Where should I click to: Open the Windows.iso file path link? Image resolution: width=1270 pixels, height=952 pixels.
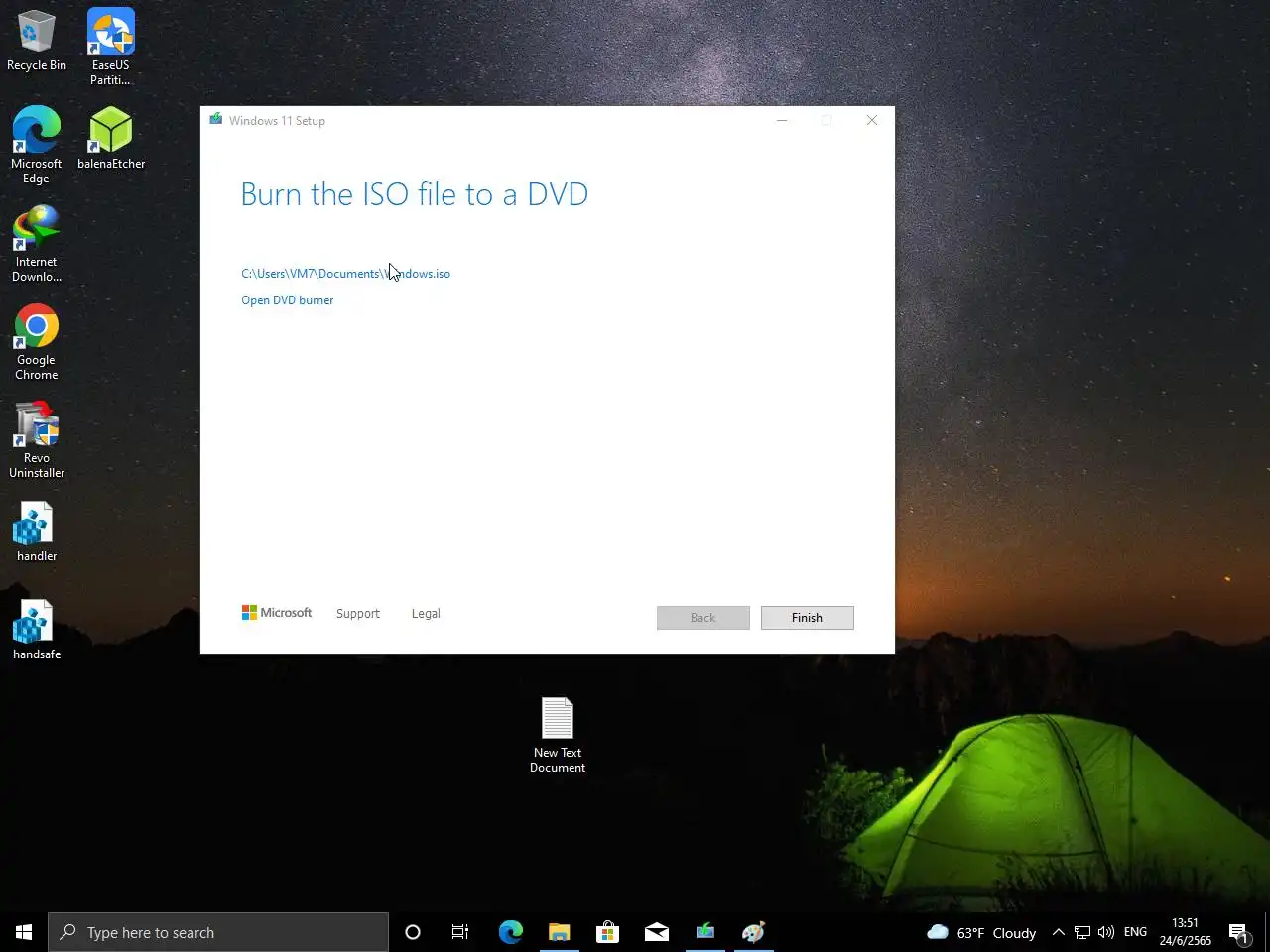coord(345,274)
